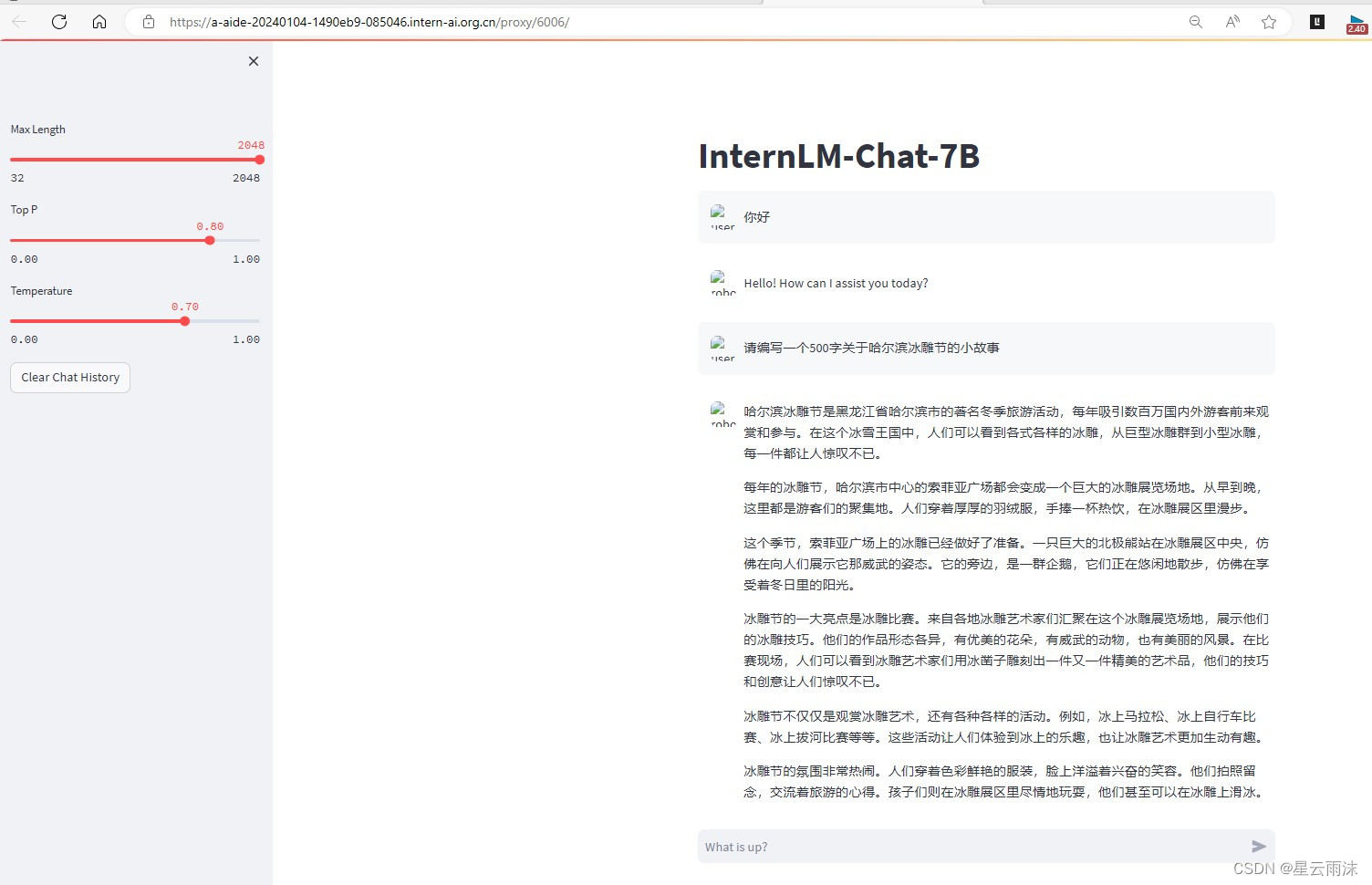Click the paragraph starting 冰雕节的氛围

click(x=1006, y=782)
